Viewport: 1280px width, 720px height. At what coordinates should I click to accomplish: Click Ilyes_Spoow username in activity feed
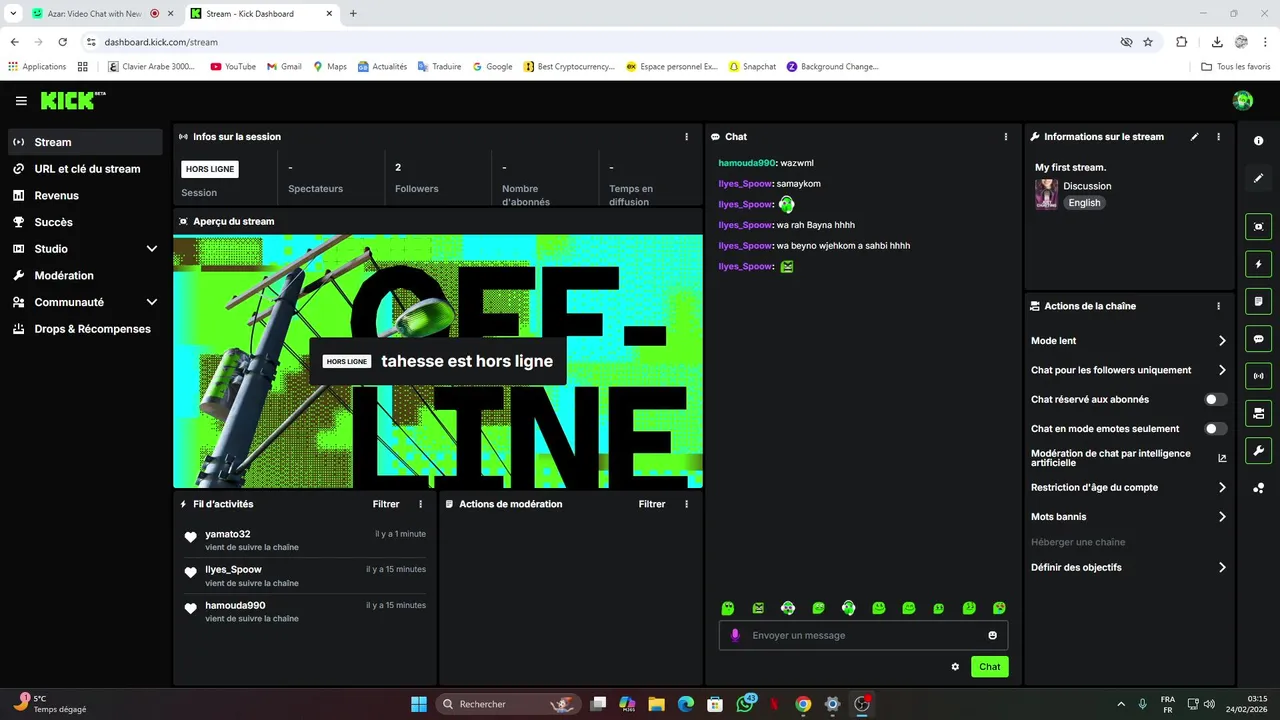[233, 570]
